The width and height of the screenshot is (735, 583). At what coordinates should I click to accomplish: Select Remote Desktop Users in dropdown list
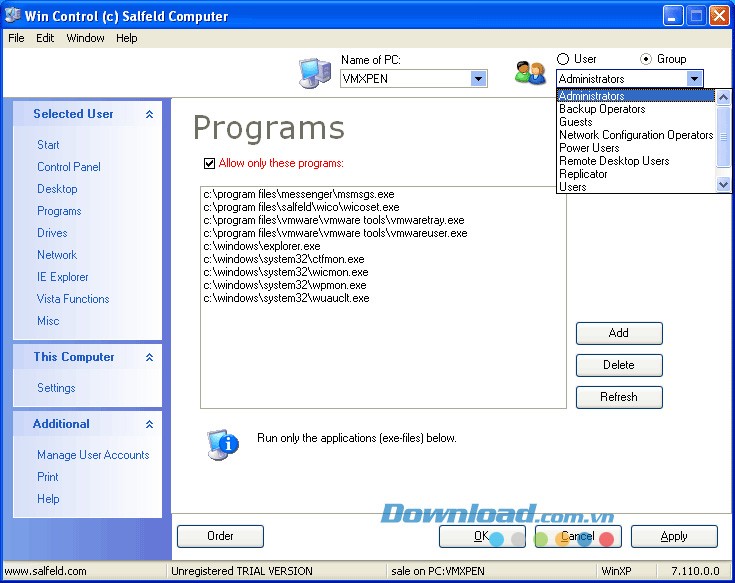[x=614, y=161]
